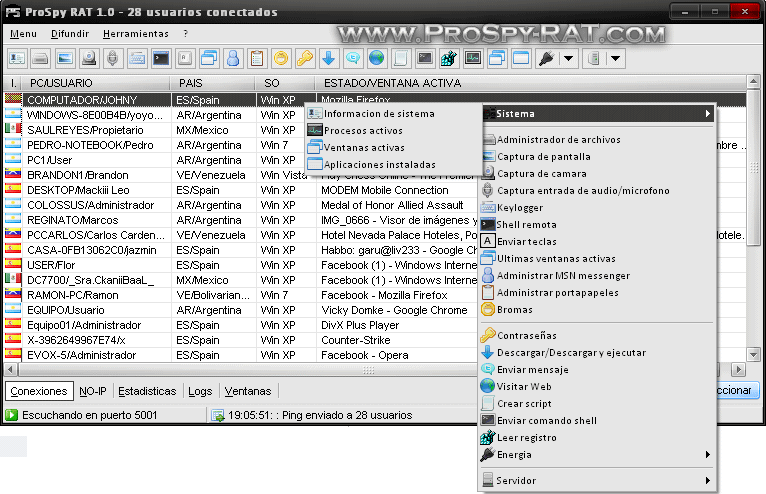Open the Difundir menu
Viewport: 766px width, 494px height.
pos(70,34)
